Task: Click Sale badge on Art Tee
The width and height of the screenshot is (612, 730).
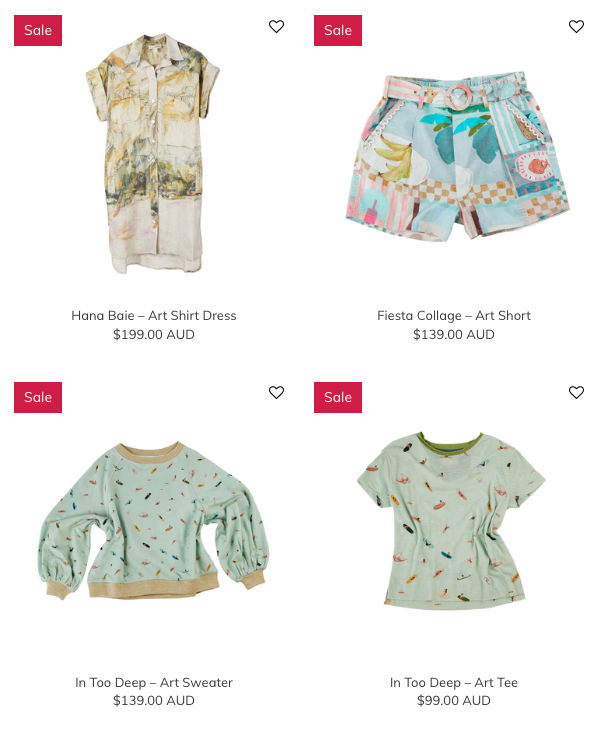Action: click(338, 397)
